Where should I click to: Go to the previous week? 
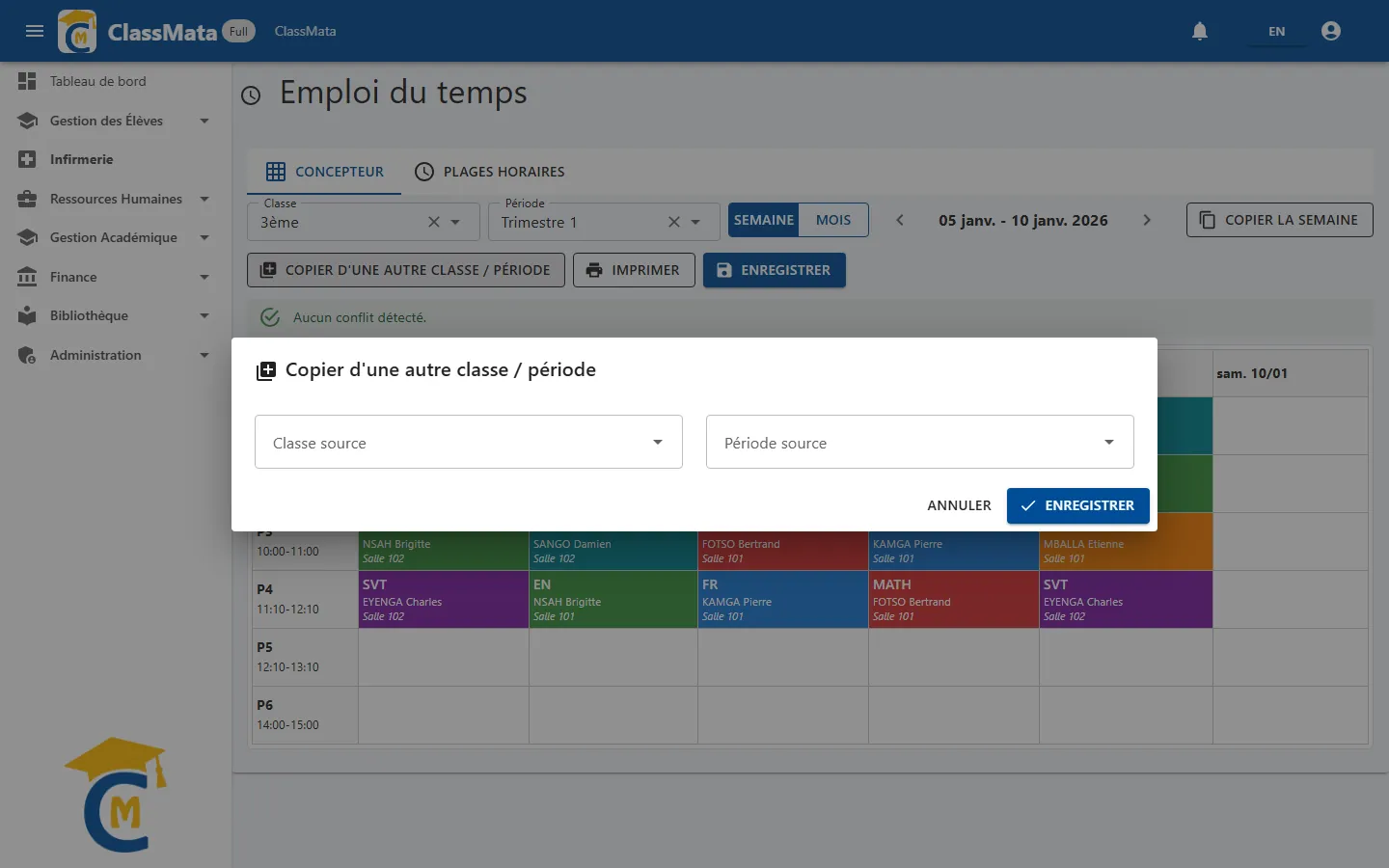900,220
